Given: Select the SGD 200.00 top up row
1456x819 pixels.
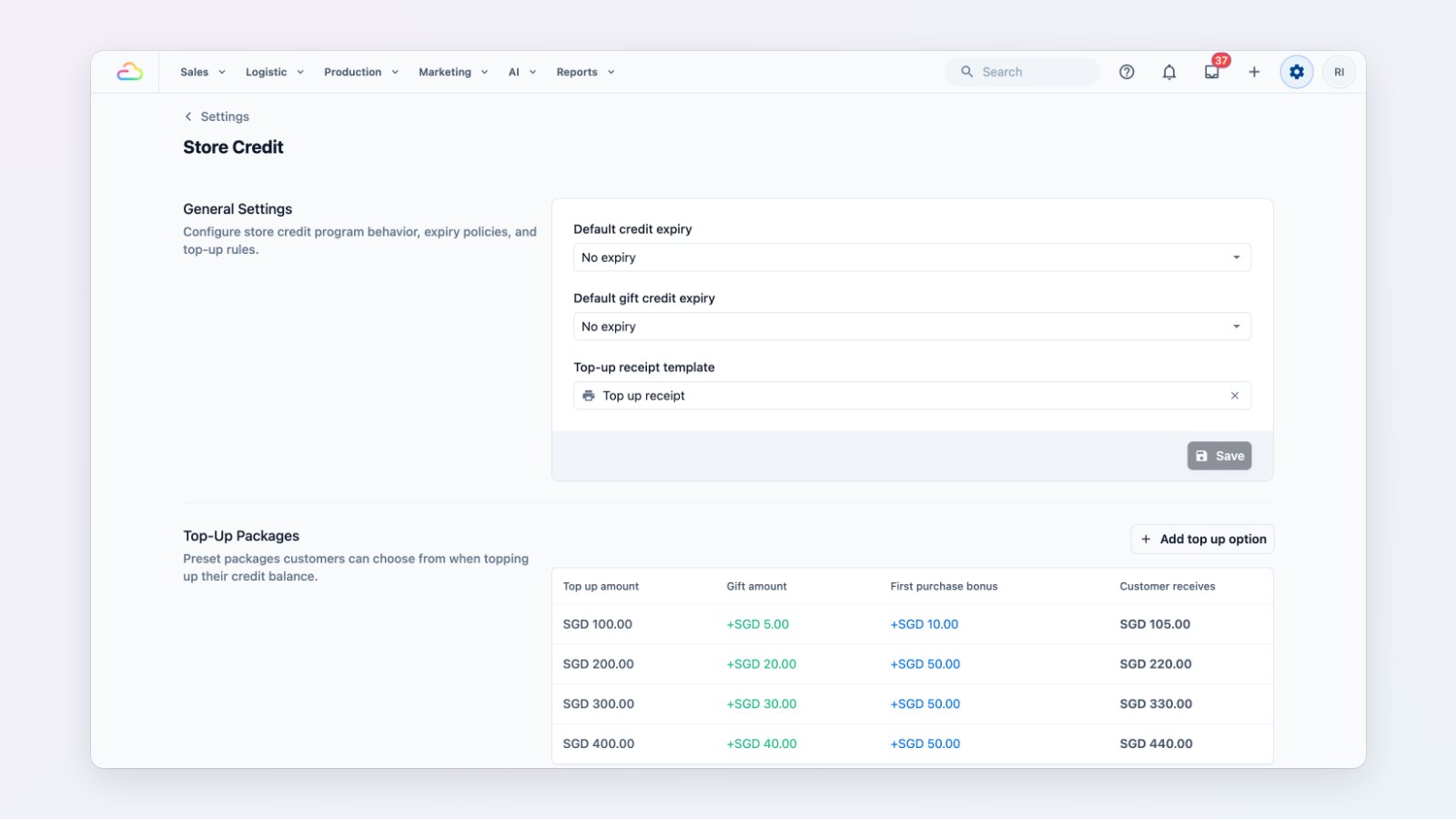Looking at the screenshot, I should point(912,664).
